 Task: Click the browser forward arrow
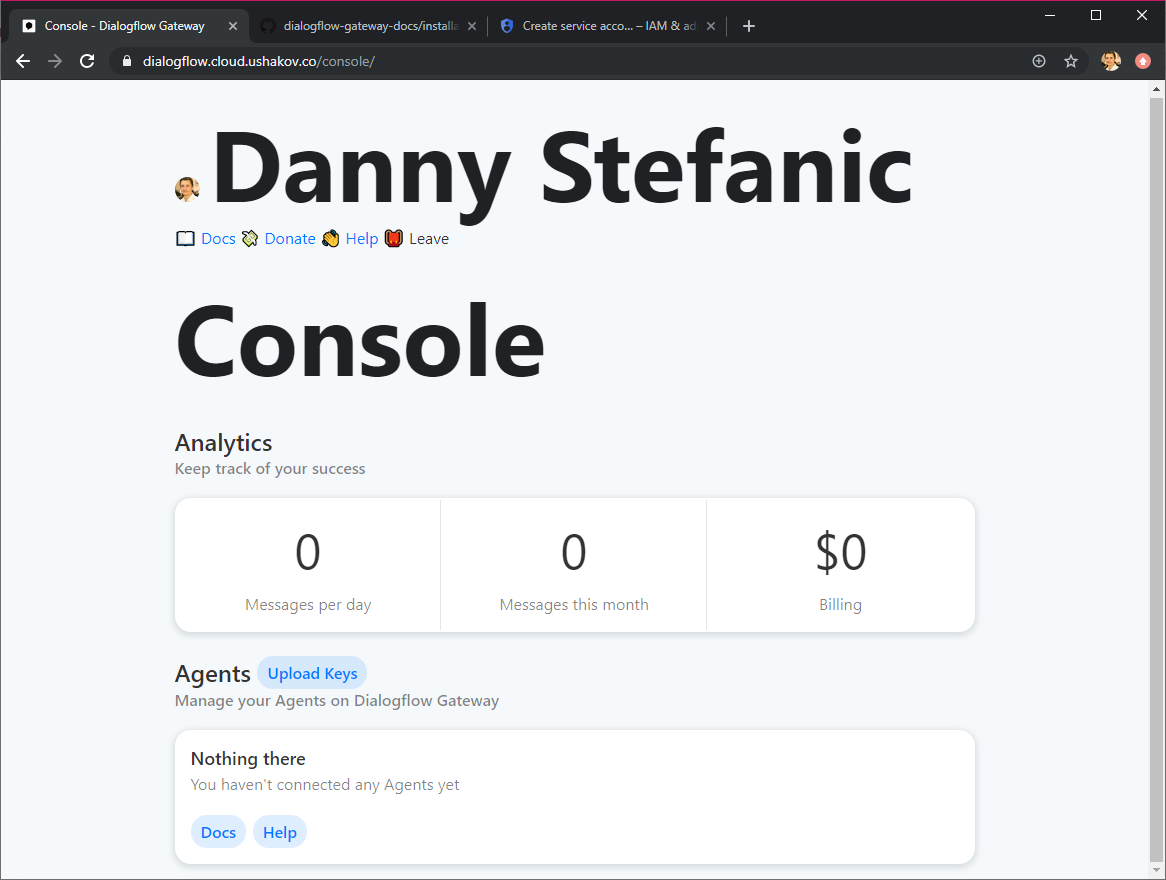[x=55, y=61]
